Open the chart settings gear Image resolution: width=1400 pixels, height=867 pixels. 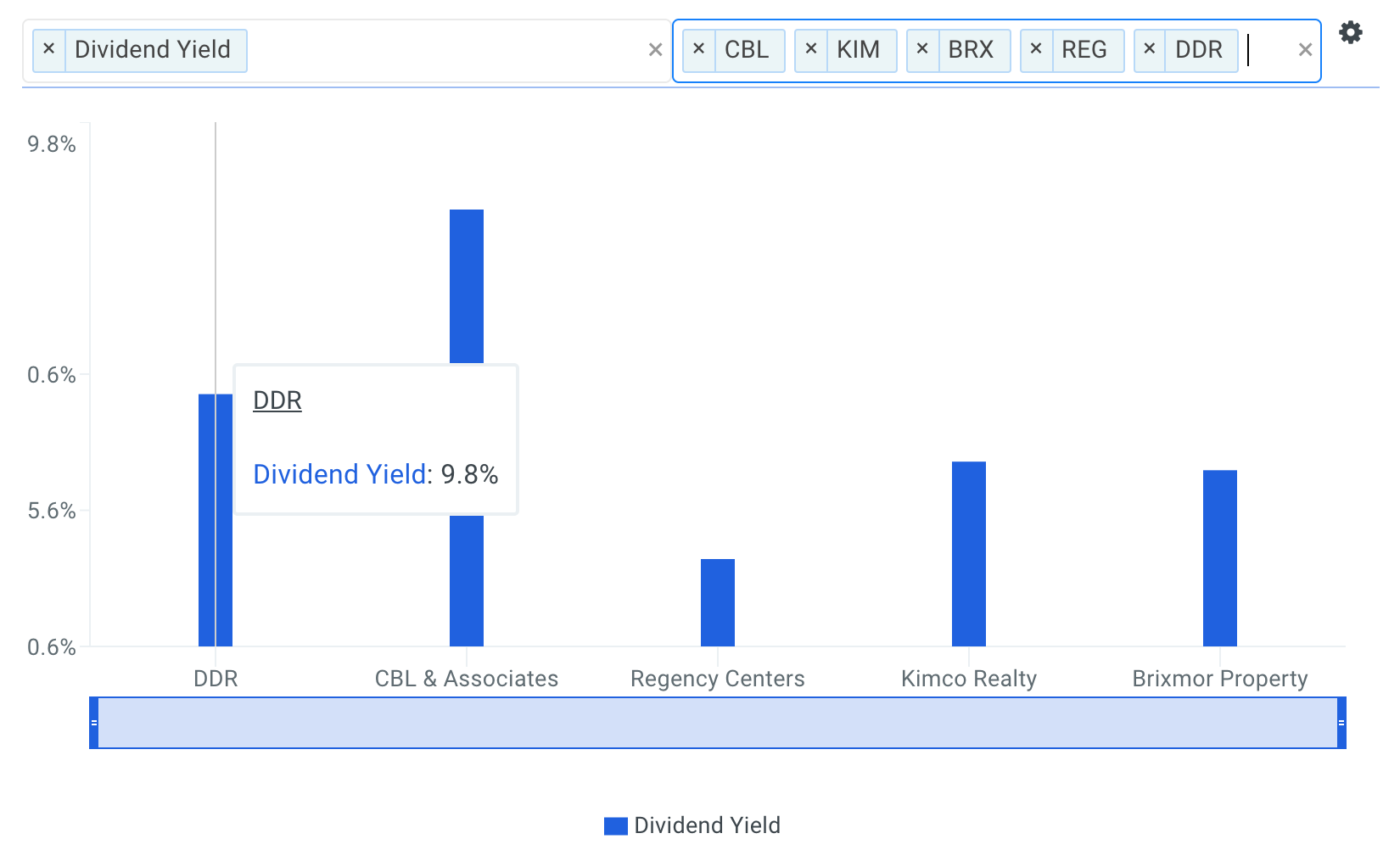pyautogui.click(x=1350, y=33)
